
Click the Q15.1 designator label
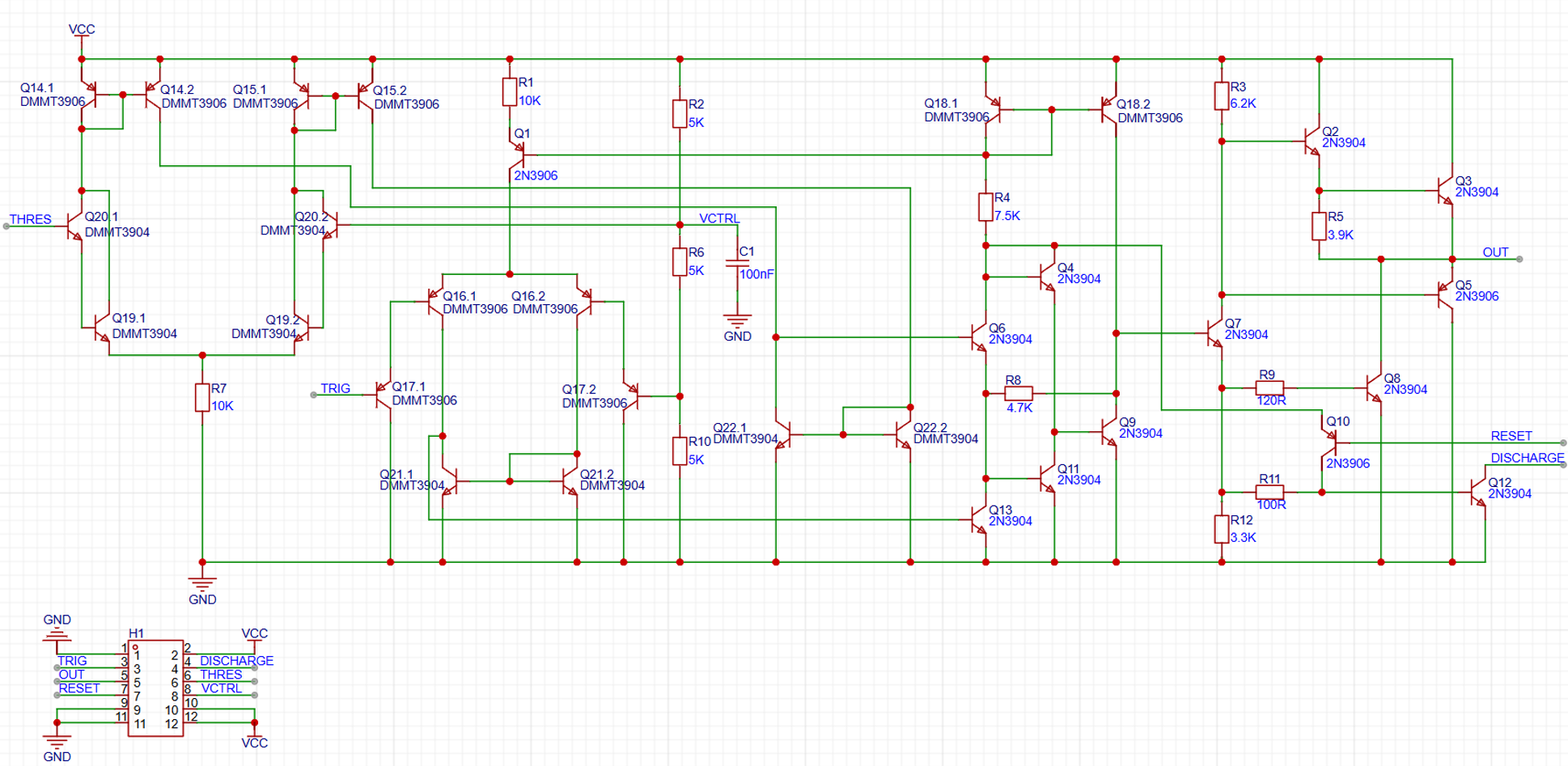coord(250,90)
